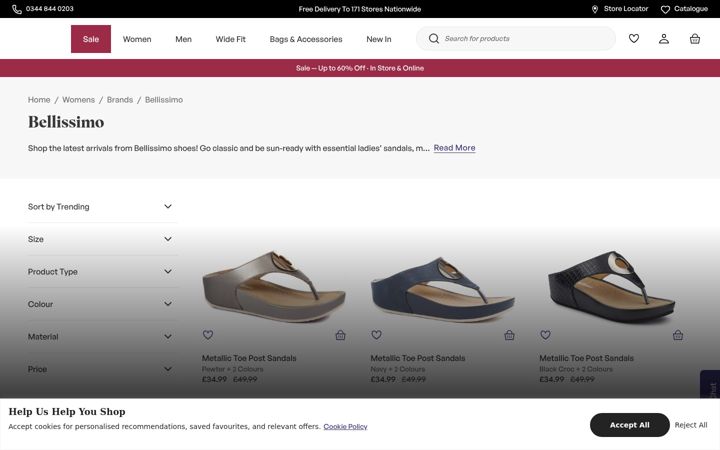The width and height of the screenshot is (720, 450).
Task: Open the Wide Fit menu
Action: pyautogui.click(x=231, y=39)
